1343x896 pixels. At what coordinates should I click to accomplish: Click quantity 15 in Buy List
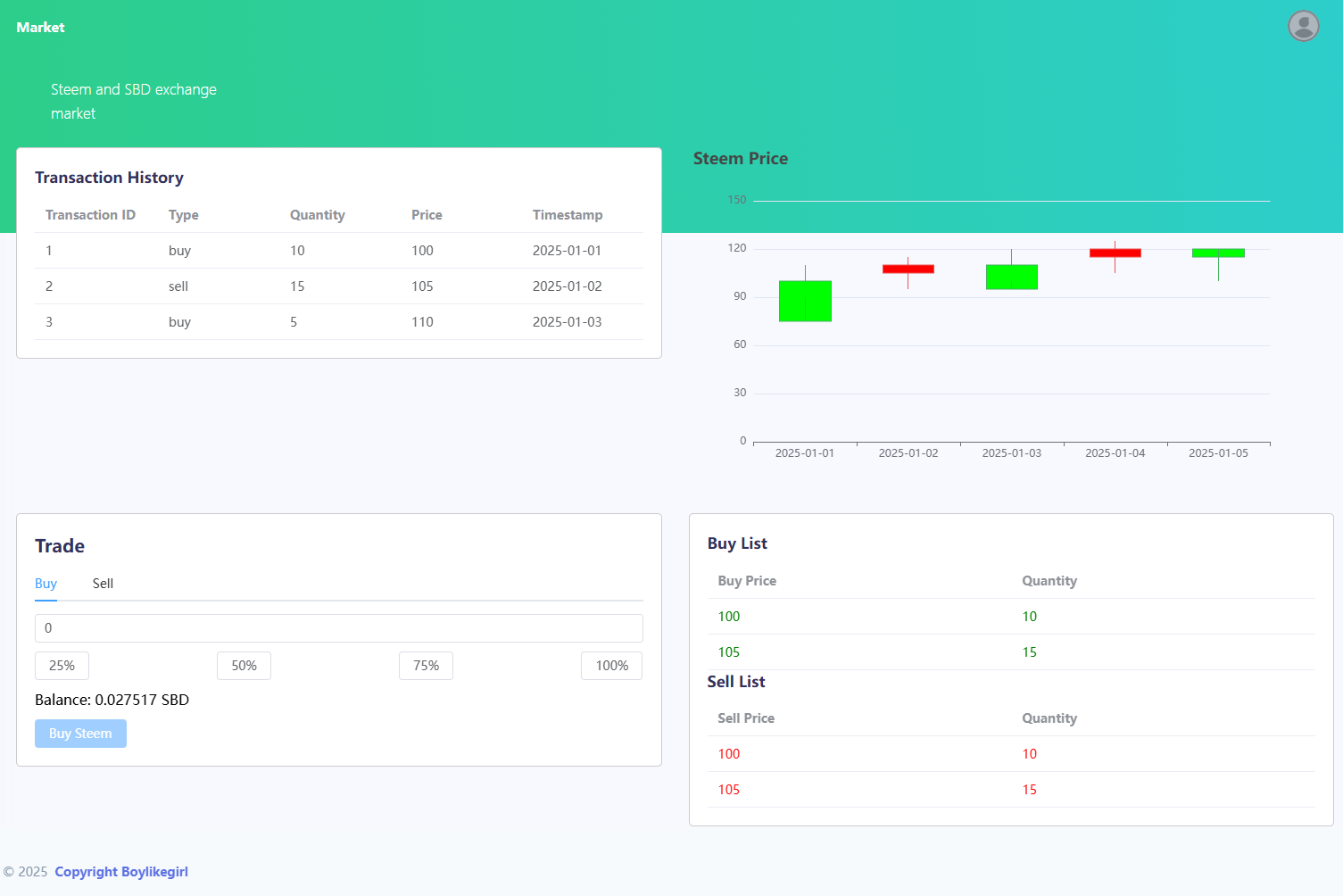(x=1030, y=652)
